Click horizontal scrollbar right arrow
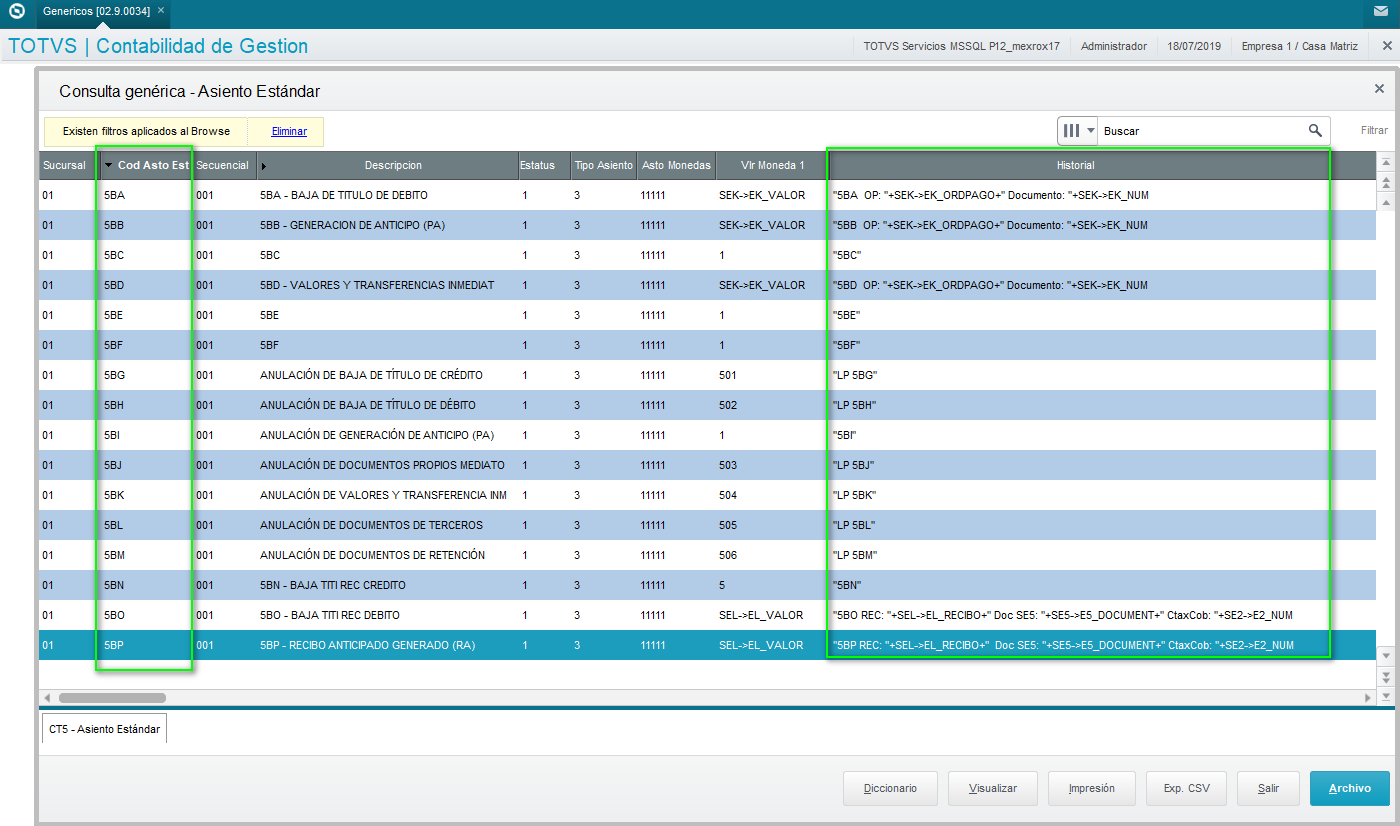The height and width of the screenshot is (826, 1400). pos(1369,697)
